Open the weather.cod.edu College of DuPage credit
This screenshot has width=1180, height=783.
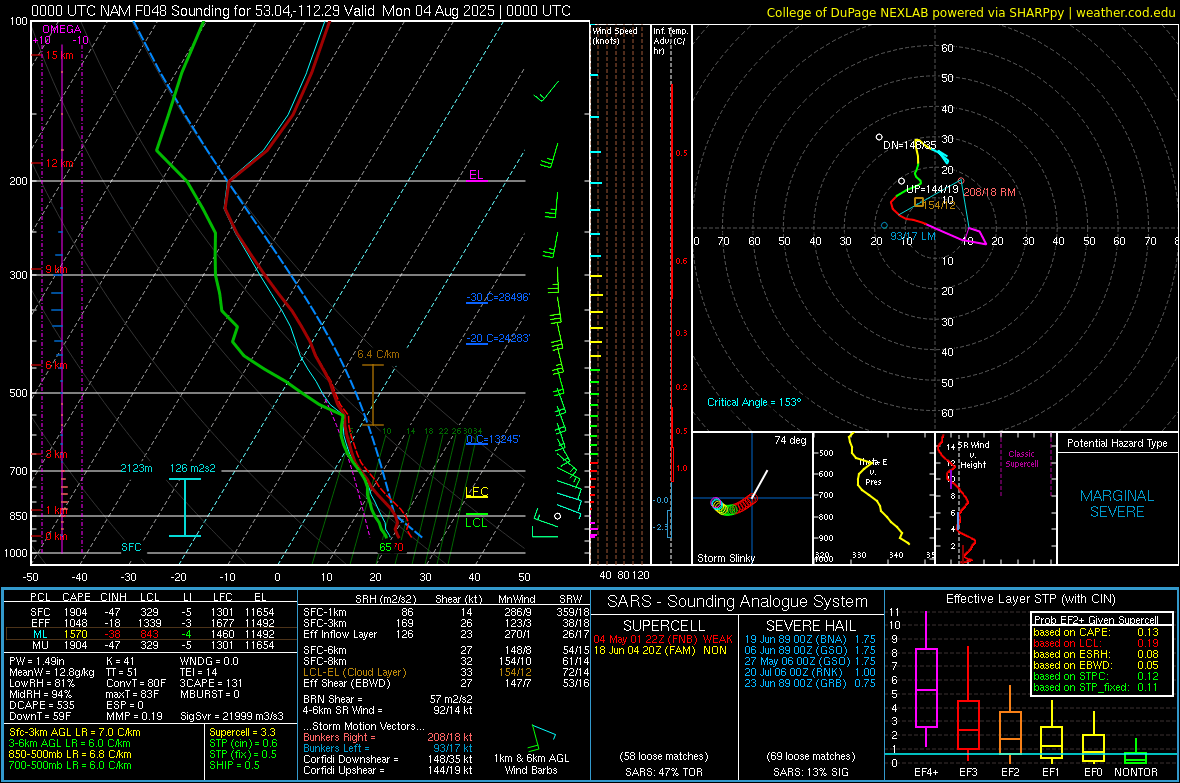pos(971,12)
